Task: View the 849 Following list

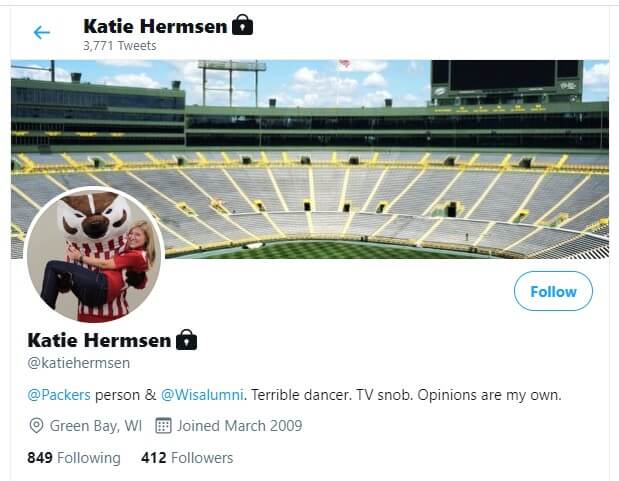Action: (73, 458)
